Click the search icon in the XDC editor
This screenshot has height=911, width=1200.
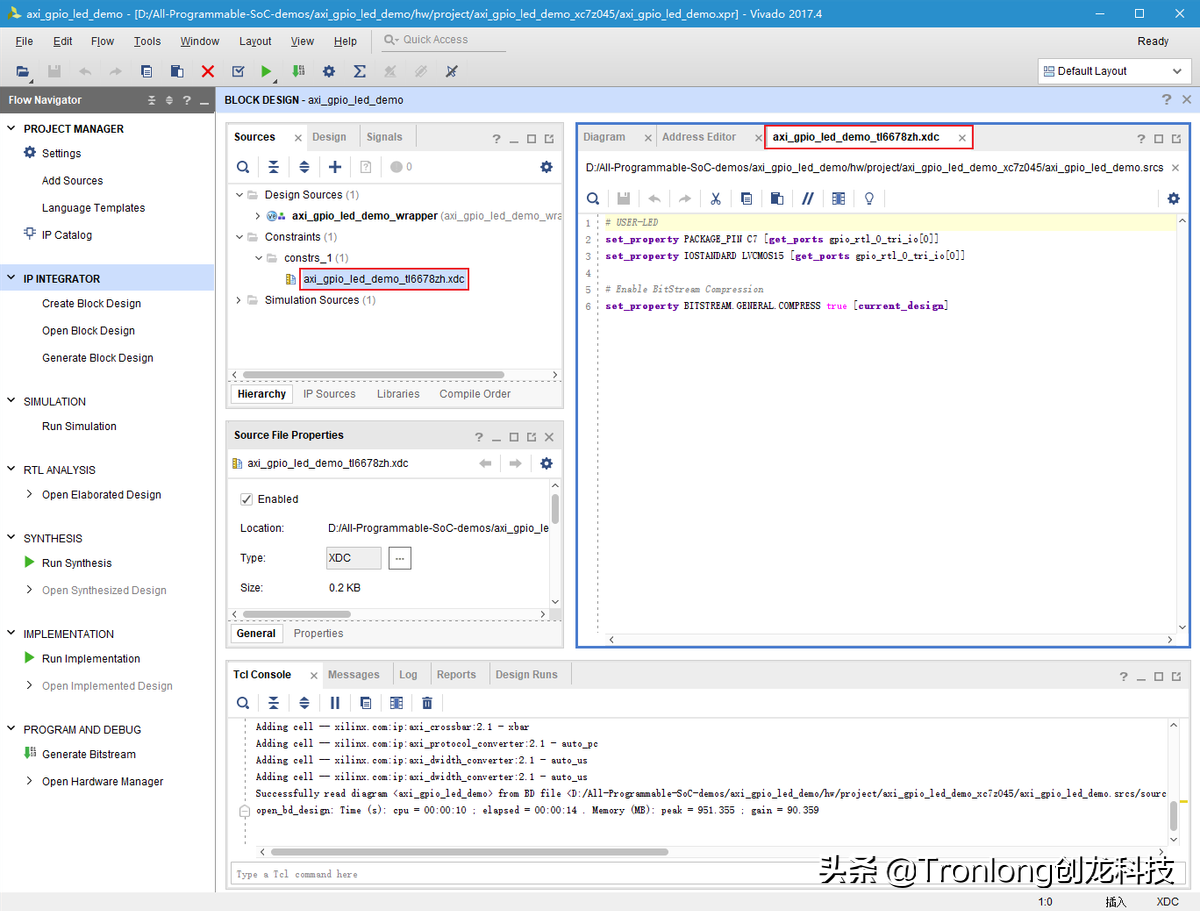tap(593, 199)
